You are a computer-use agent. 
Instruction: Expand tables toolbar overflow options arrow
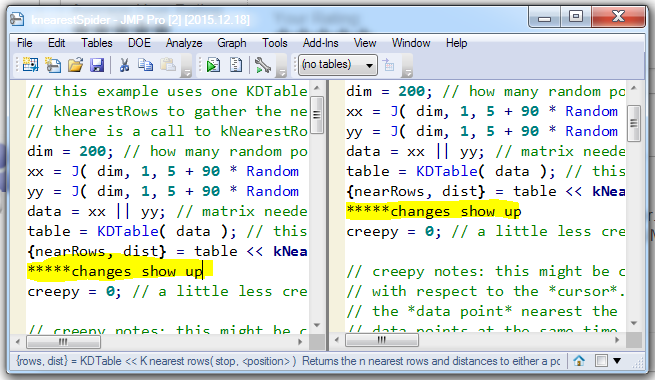tap(408, 73)
